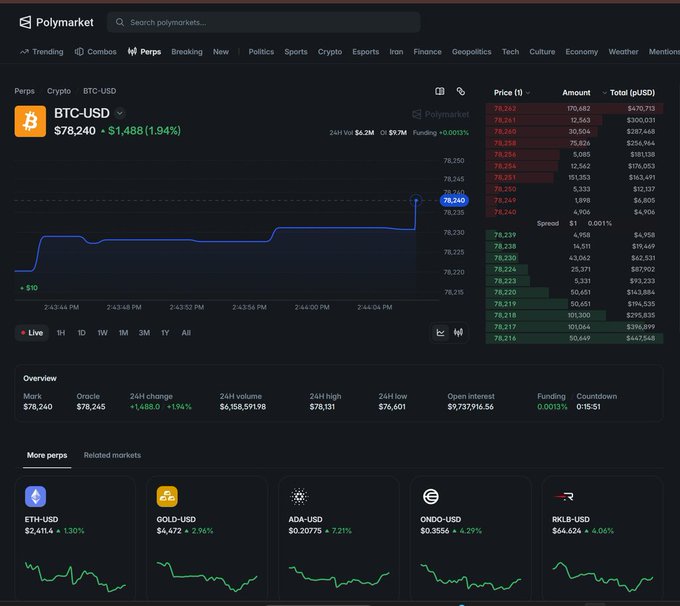
Task: Select the Live time range
Action: [x=32, y=333]
